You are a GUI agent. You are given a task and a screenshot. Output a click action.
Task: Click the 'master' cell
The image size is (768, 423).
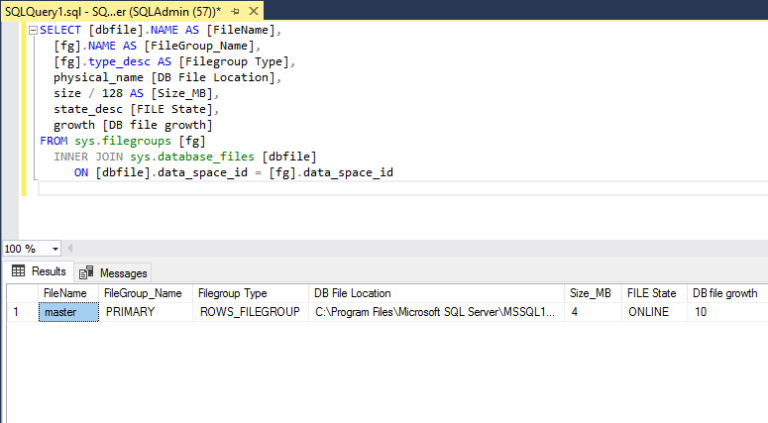69,312
